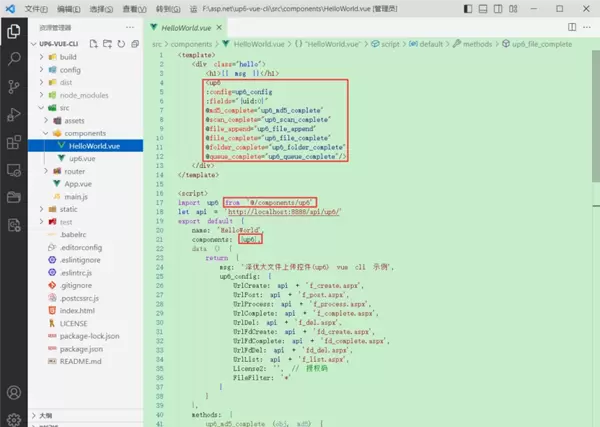Viewport: 600px width, 427px height.
Task: Open the 文件(F) menu
Action: pyautogui.click(x=36, y=8)
